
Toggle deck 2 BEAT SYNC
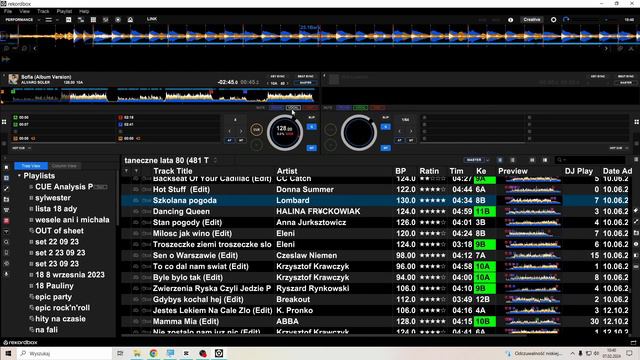coord(626,77)
